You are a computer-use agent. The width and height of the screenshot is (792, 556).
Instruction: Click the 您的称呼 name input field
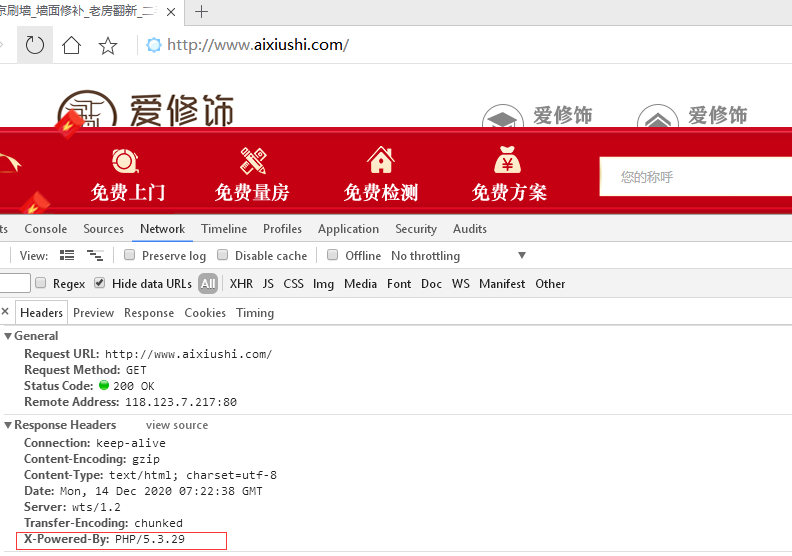coord(696,177)
